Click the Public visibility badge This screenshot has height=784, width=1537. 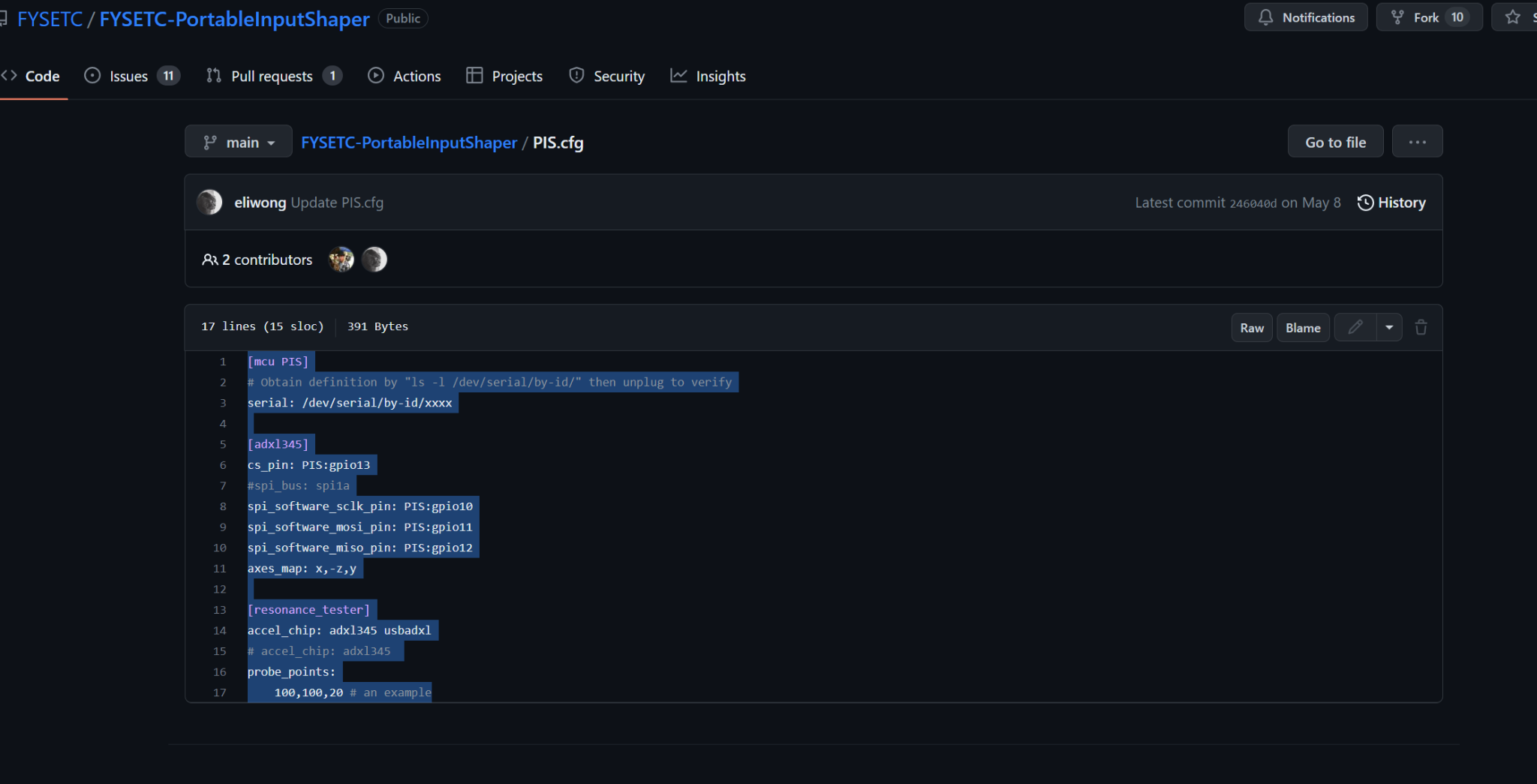[x=403, y=18]
